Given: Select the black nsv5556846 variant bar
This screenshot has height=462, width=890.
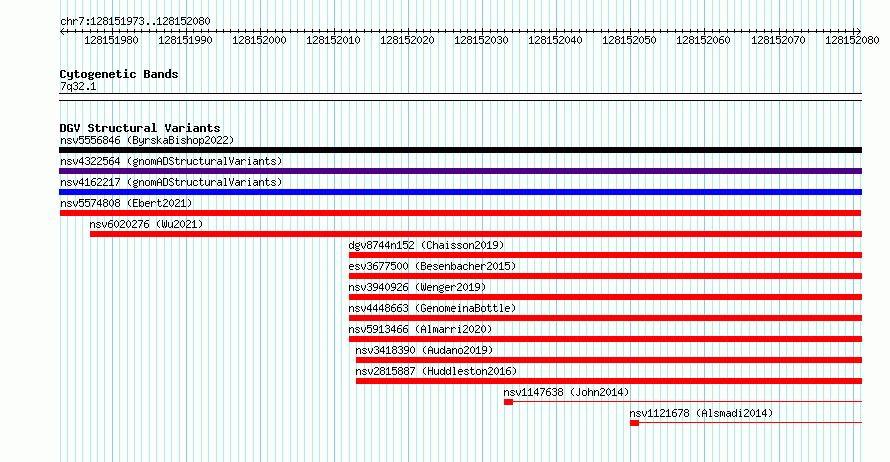Looking at the screenshot, I should pyautogui.click(x=460, y=150).
